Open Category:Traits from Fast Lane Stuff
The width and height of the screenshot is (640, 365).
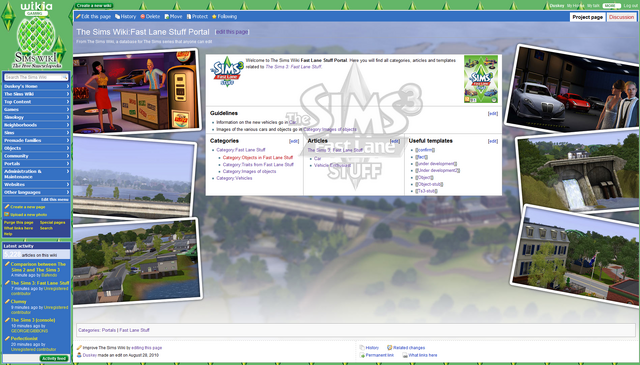click(258, 165)
